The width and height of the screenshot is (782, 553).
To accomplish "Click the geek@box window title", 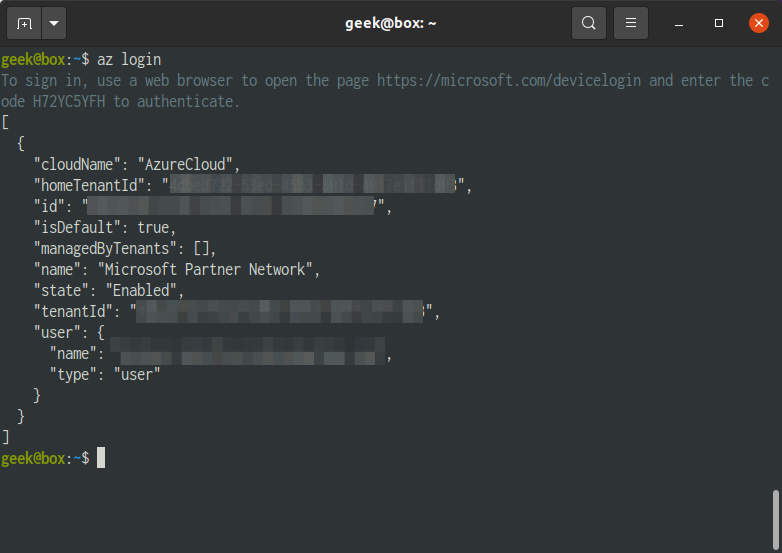I will coord(391,23).
